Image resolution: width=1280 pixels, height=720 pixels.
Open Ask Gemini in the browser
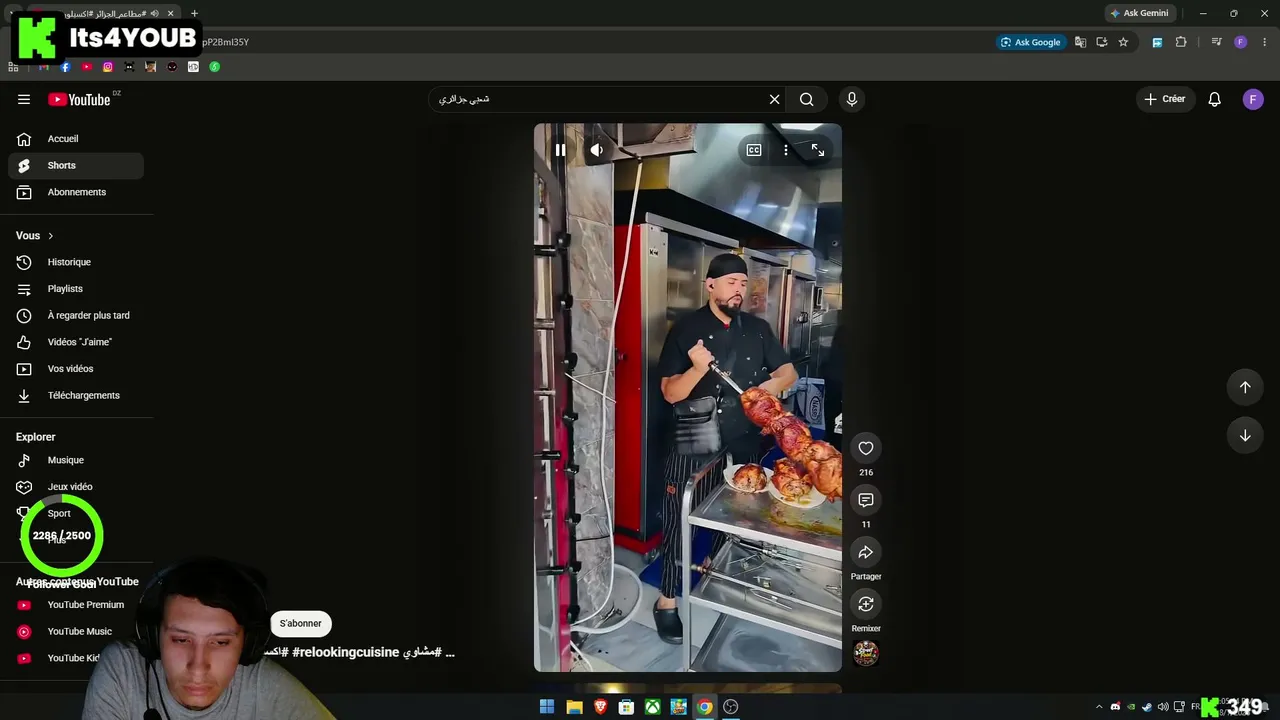click(1139, 13)
